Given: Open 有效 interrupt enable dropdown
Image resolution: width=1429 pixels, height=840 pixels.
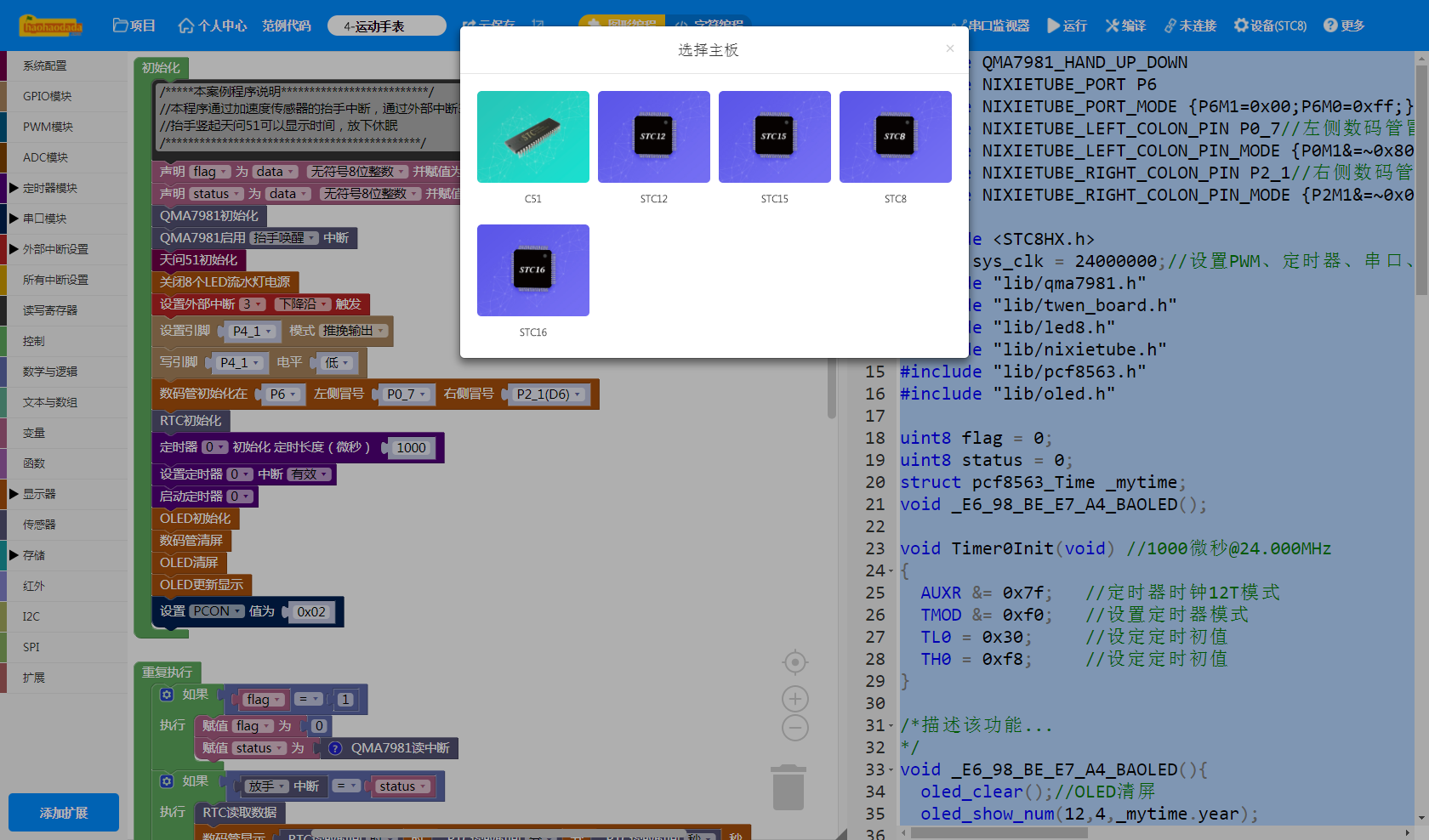Looking at the screenshot, I should (x=308, y=474).
